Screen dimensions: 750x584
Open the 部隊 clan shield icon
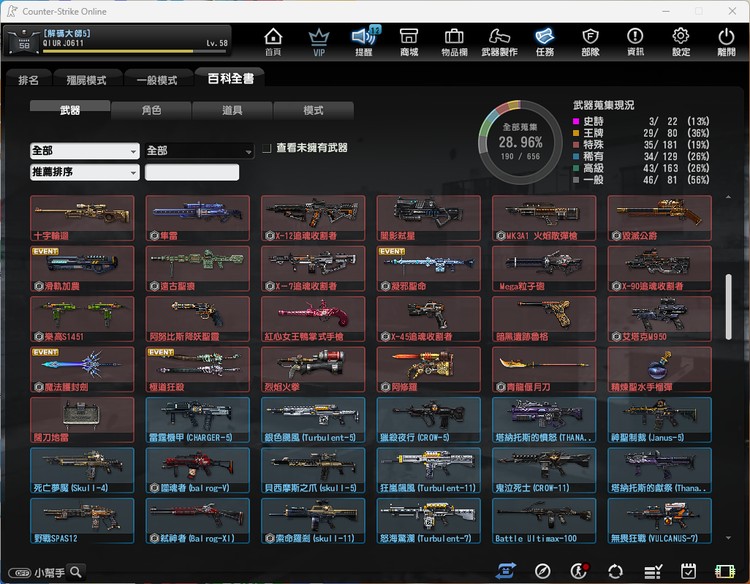click(x=590, y=42)
